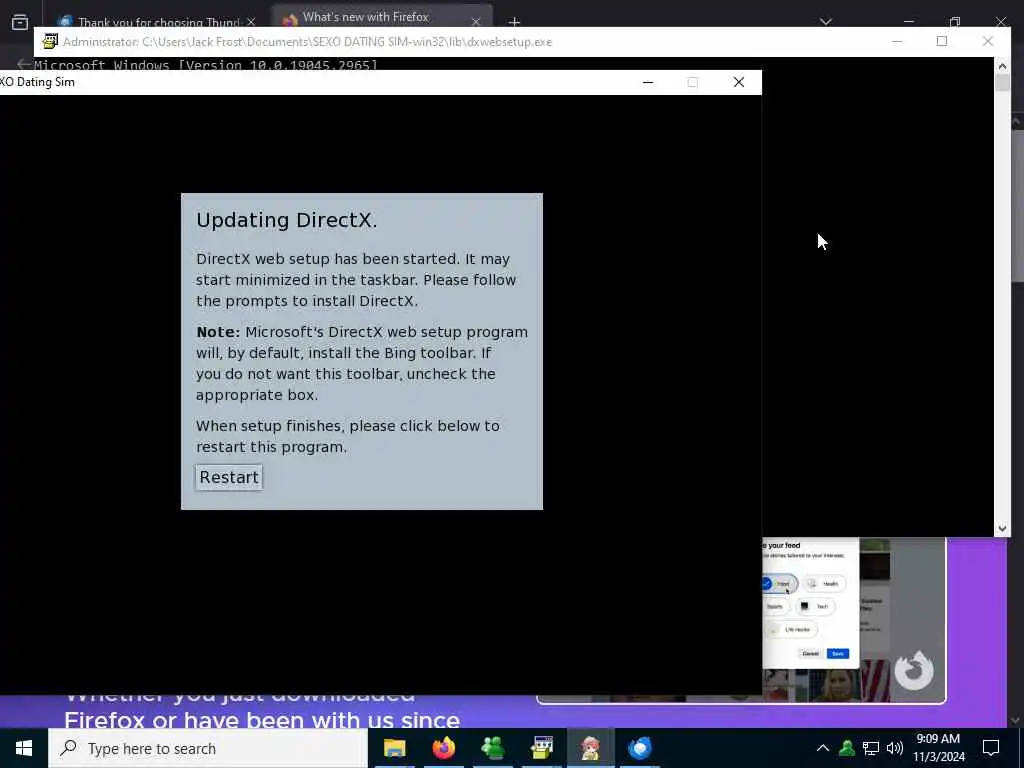Minimize the Administrator dxwebsetup.exe console window
Screen dimensions: 1024x768
897,41
